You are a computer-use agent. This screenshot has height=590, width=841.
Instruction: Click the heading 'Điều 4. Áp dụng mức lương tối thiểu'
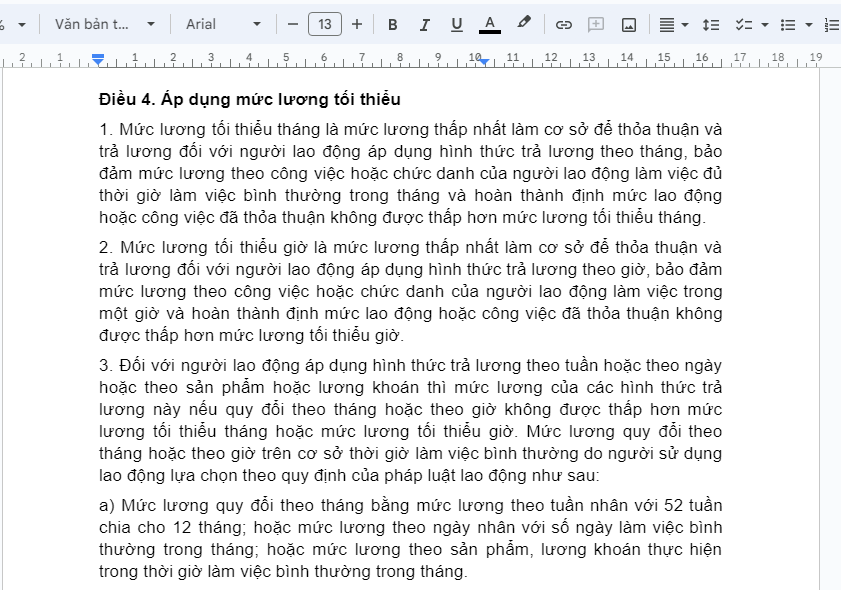point(249,99)
